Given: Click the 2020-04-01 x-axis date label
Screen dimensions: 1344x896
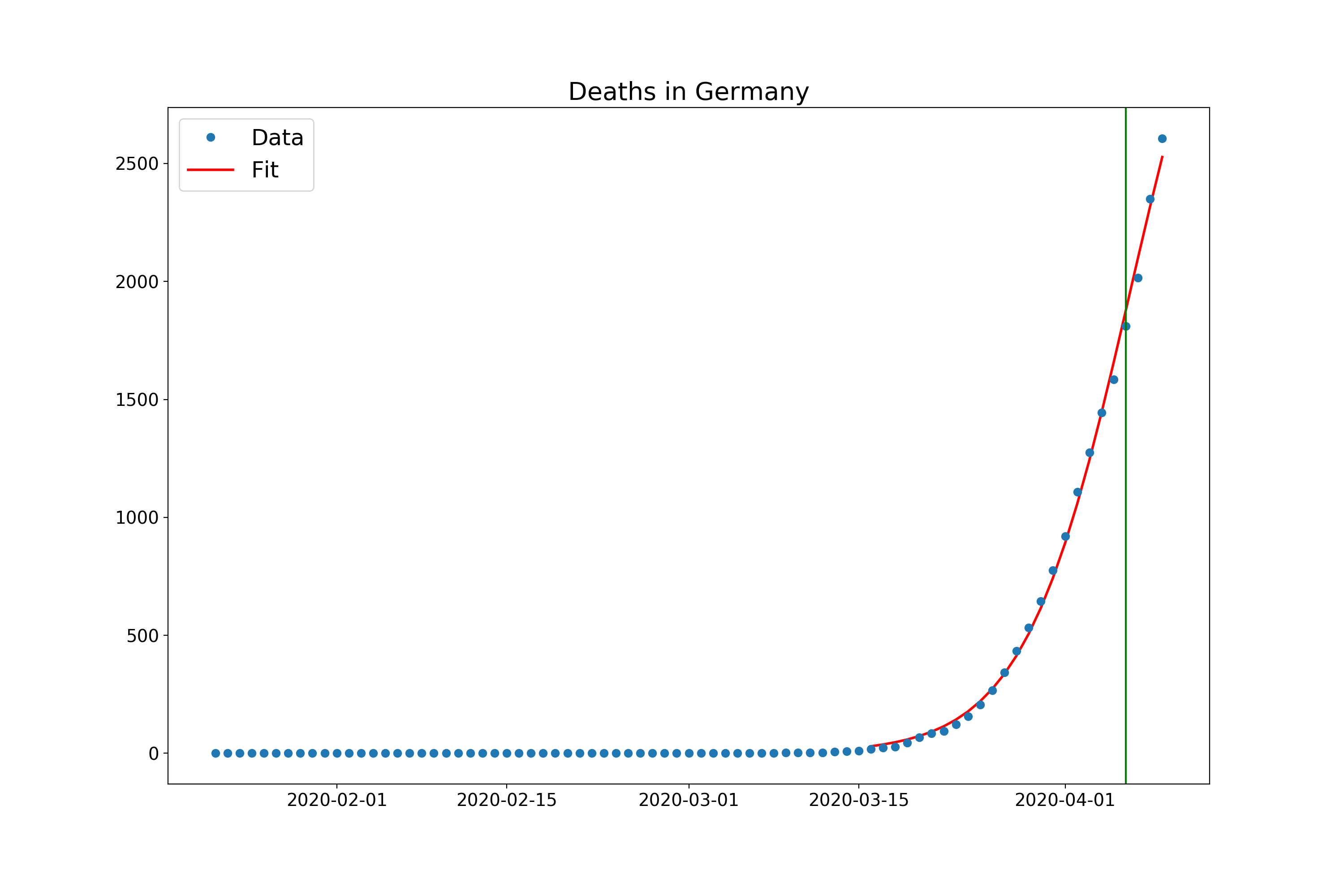Looking at the screenshot, I should (x=1064, y=800).
